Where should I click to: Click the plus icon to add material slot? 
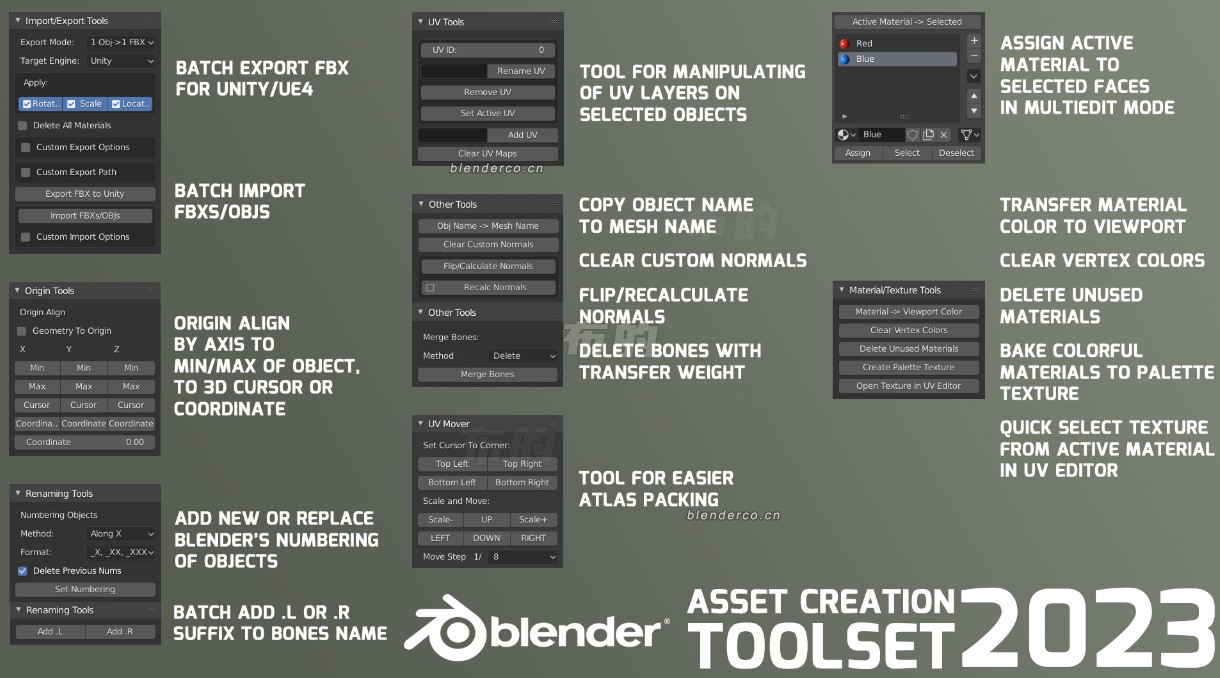coord(974,42)
